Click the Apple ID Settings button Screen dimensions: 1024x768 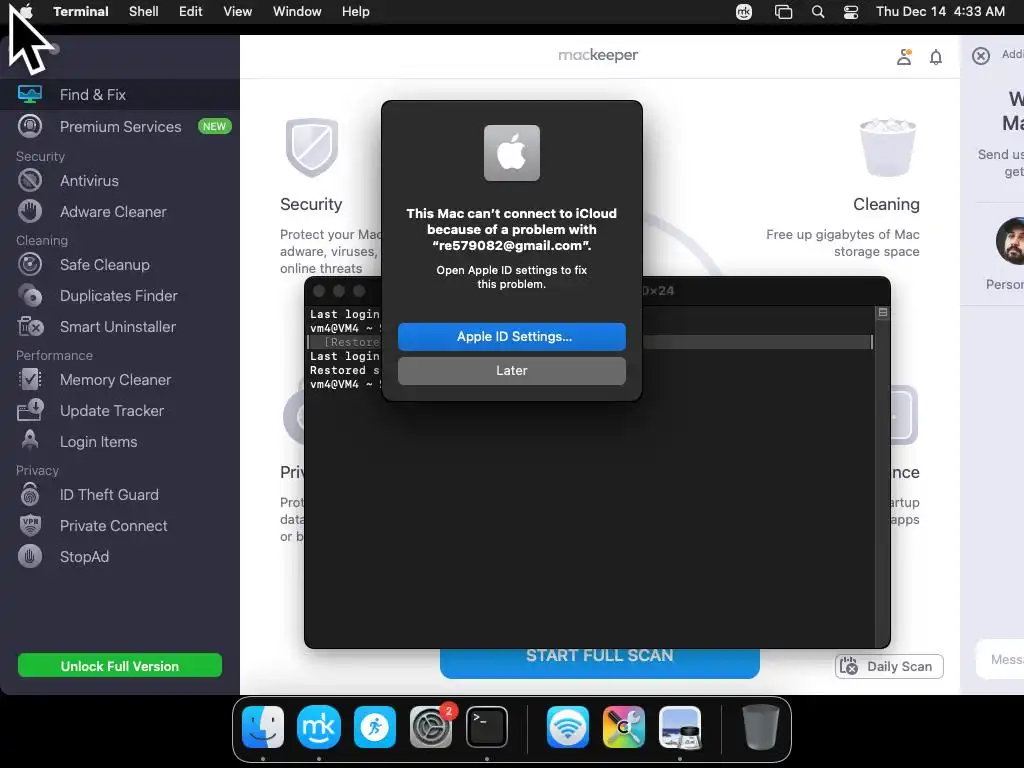click(x=512, y=336)
